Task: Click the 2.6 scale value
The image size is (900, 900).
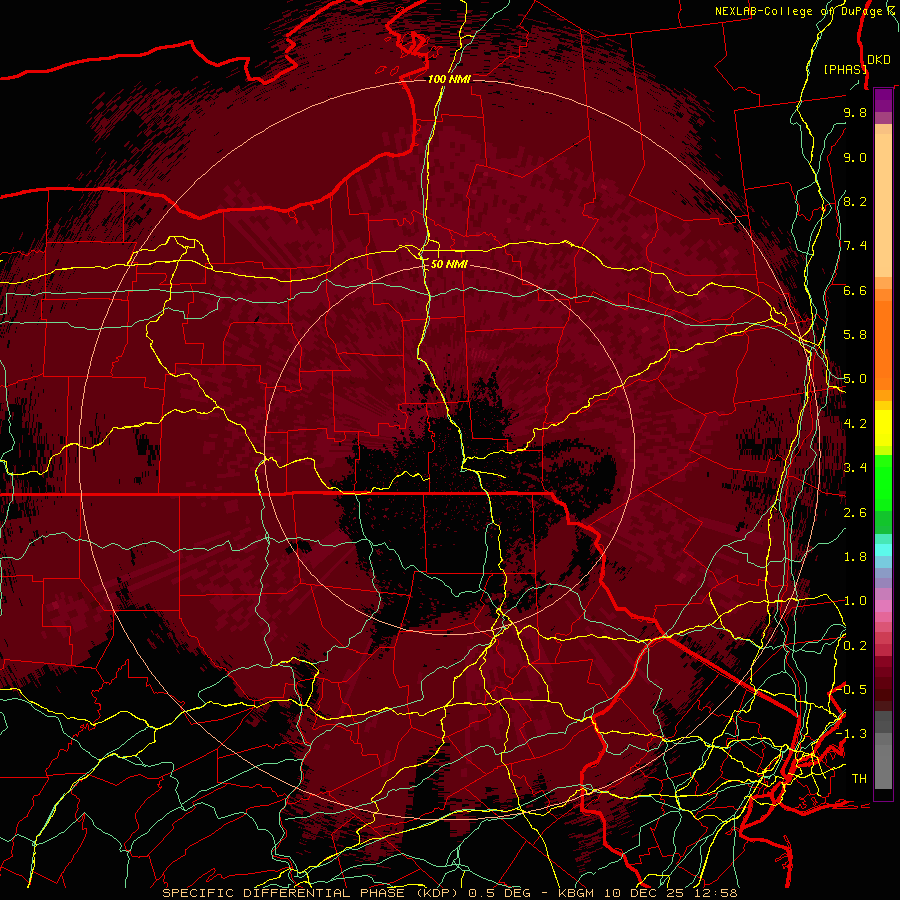Action: (x=855, y=512)
